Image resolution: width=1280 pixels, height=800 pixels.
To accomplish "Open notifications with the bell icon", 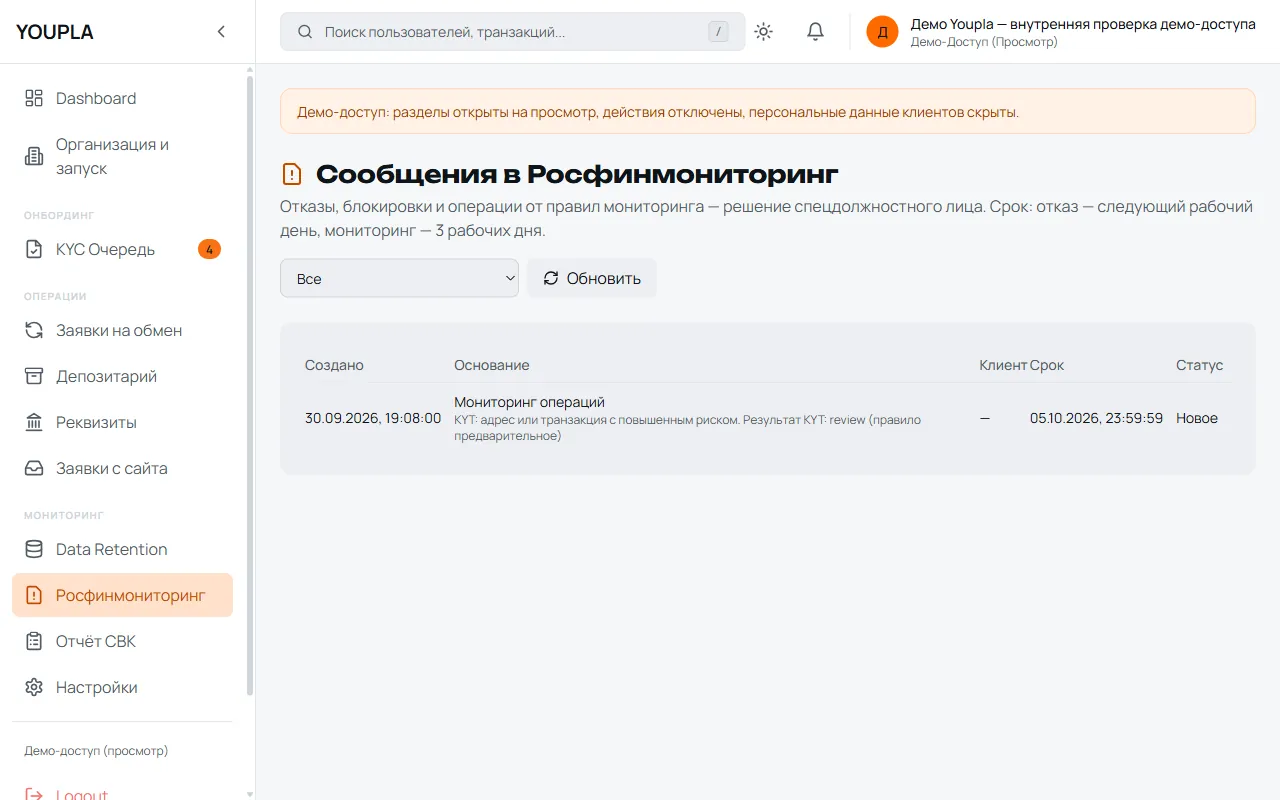I will coord(815,32).
